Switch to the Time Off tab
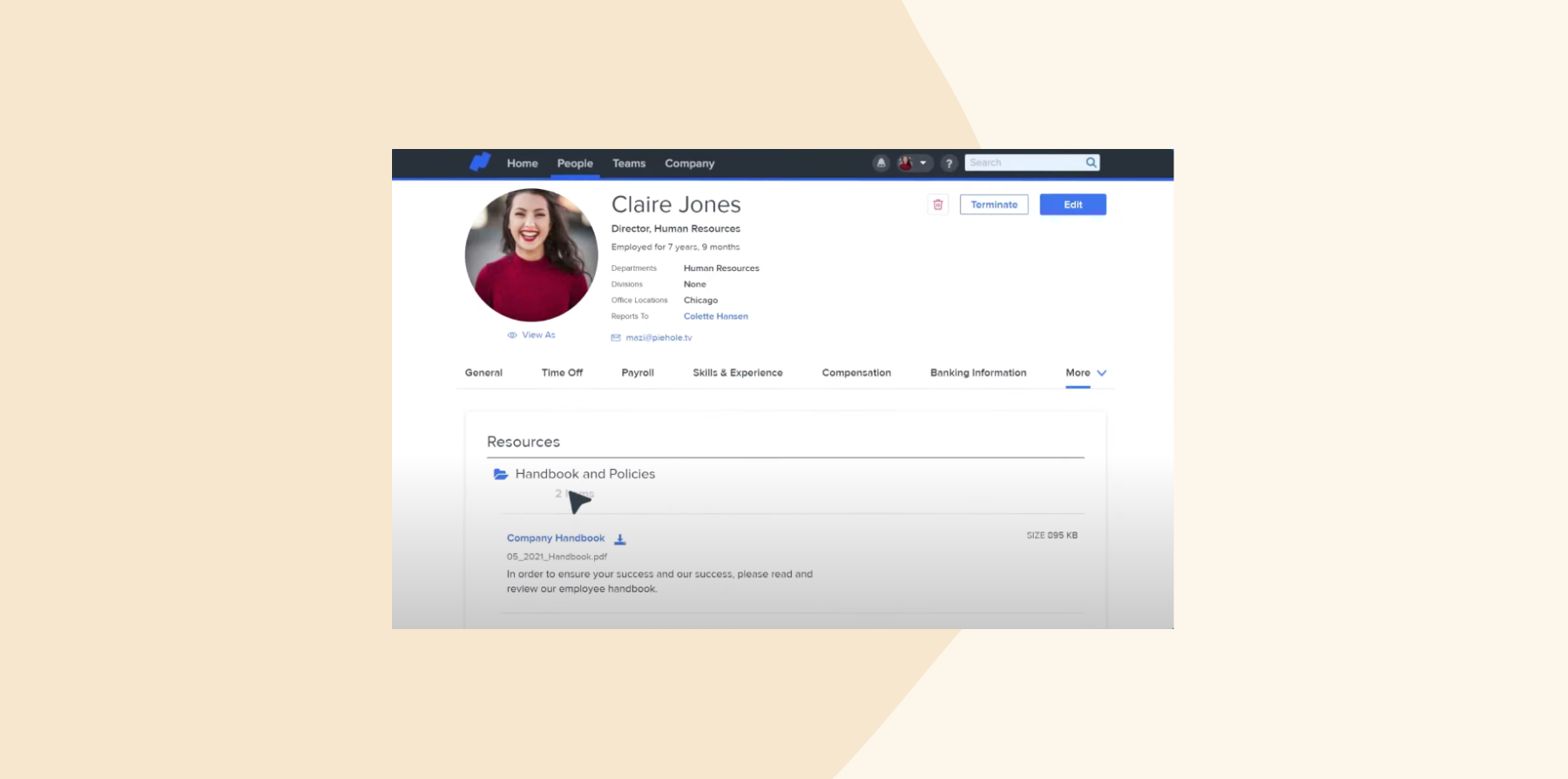This screenshot has width=1568, height=779. coord(562,373)
